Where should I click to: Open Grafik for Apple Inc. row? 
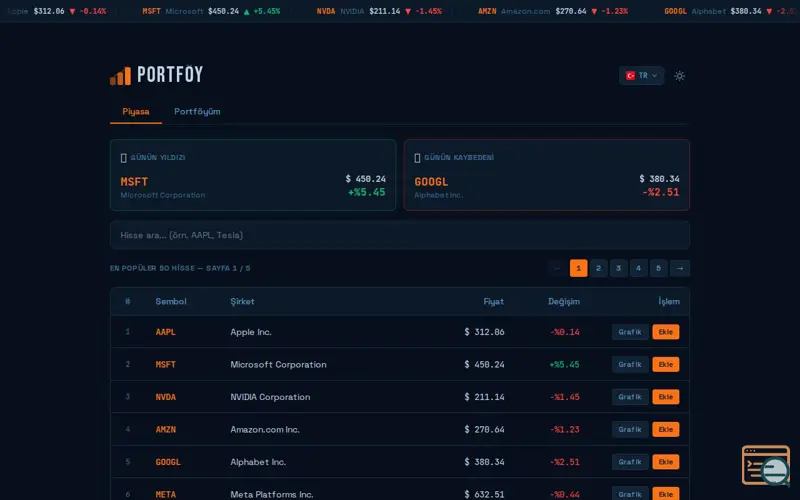[x=630, y=332]
